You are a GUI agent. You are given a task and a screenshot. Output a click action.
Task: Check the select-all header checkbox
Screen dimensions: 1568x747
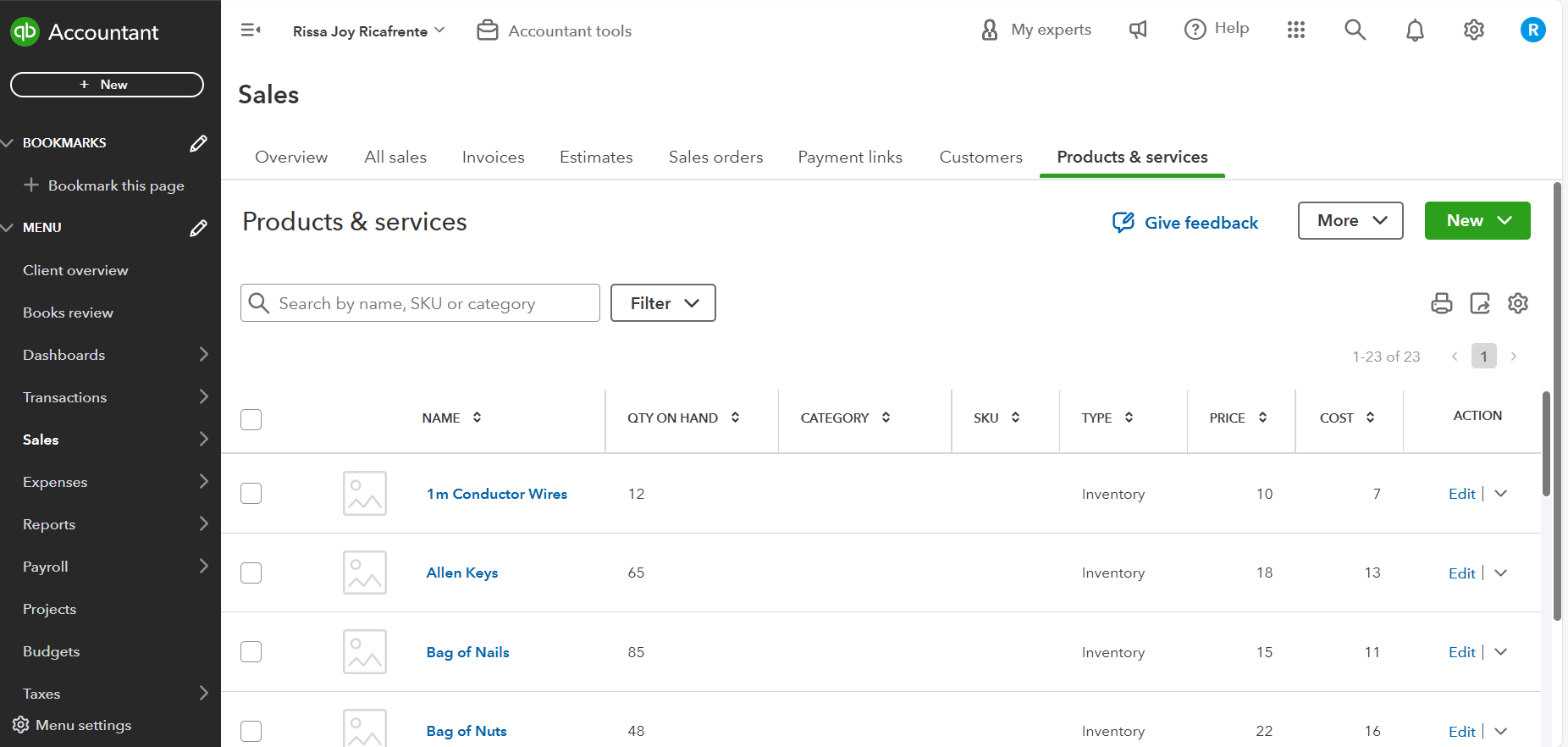click(x=251, y=419)
